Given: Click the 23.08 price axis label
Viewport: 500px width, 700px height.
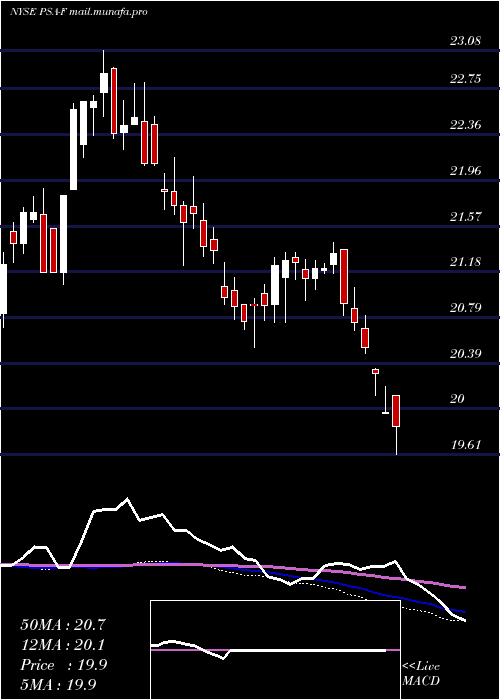Looking at the screenshot, I should tap(465, 42).
